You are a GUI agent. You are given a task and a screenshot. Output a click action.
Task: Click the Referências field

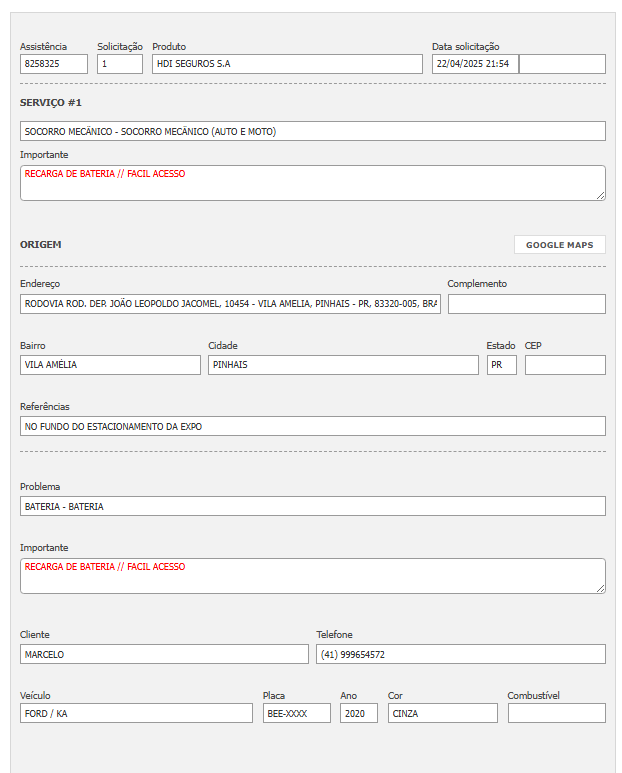click(312, 426)
